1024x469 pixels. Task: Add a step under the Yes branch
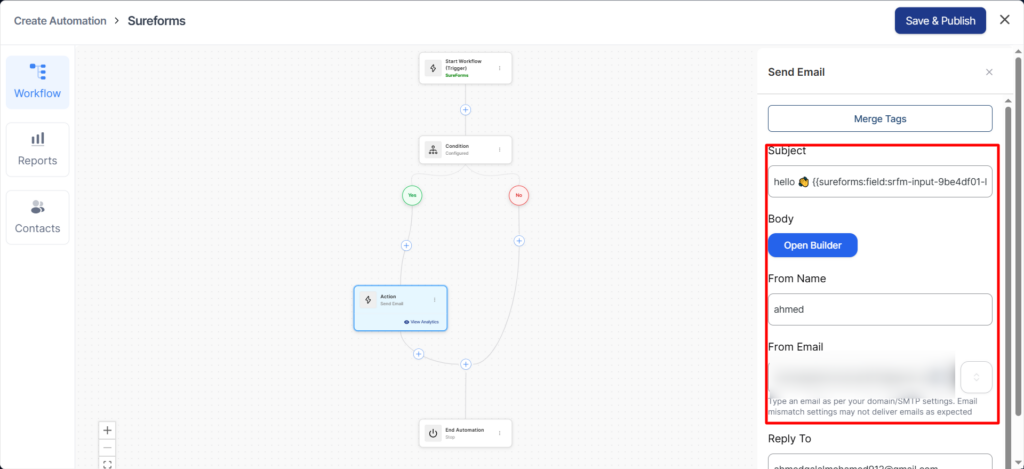coord(406,245)
